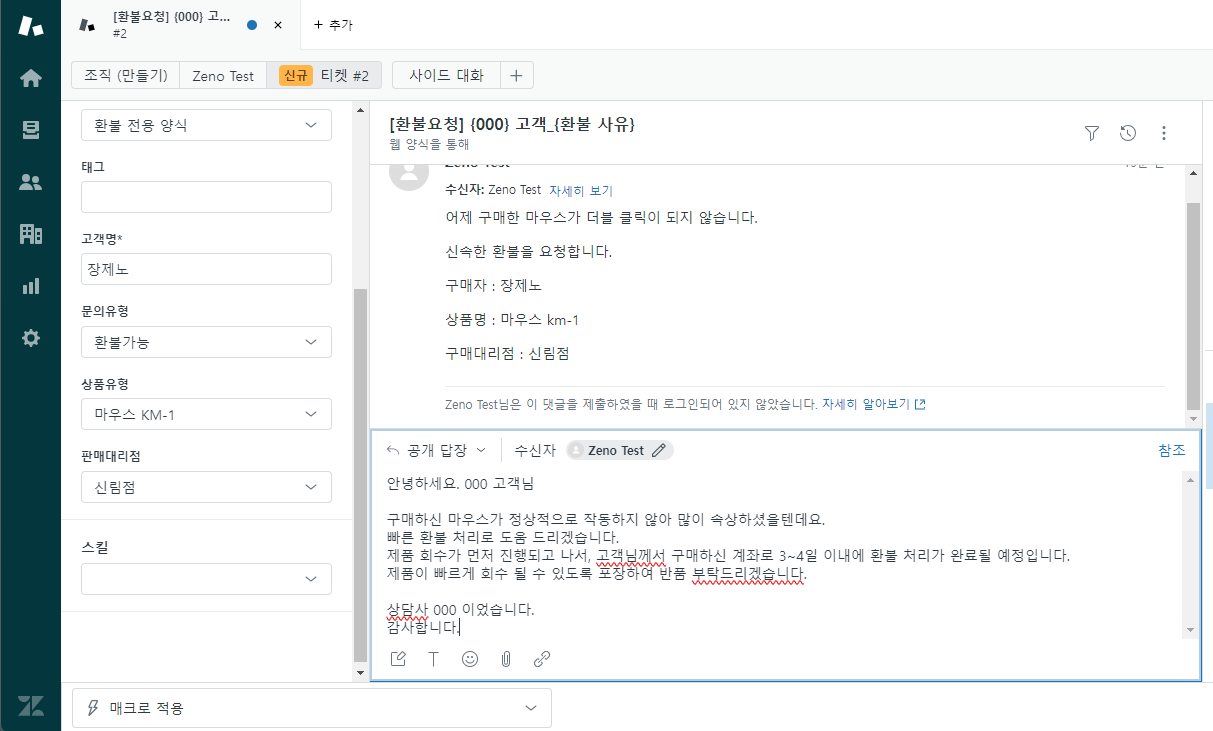Open the Organizations icon in the sidebar
The image size is (1213, 731).
click(31, 234)
